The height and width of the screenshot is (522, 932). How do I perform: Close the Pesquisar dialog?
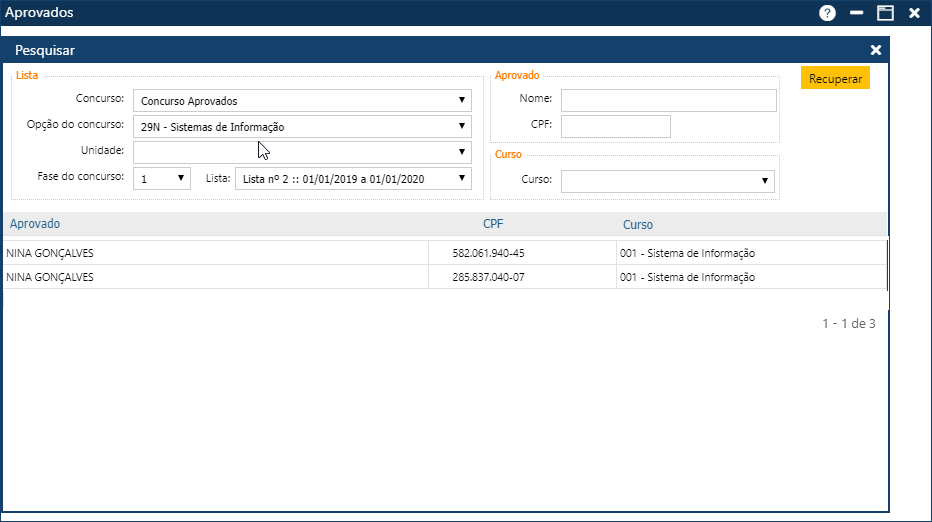[x=876, y=50]
